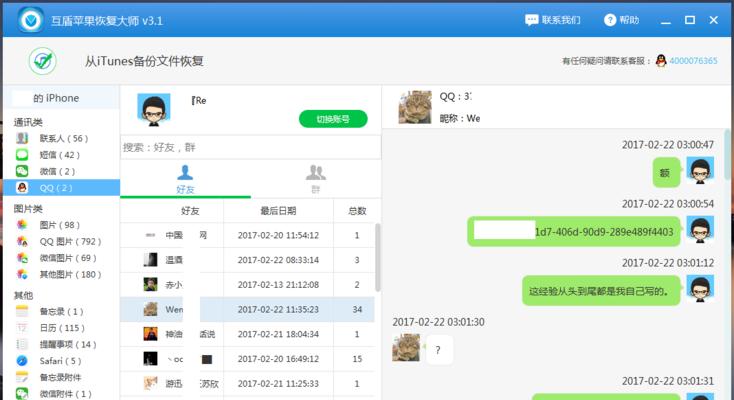734x400 pixels.
Task: Click message 这经验从头到尾都是我自己写的
Action: point(601,291)
